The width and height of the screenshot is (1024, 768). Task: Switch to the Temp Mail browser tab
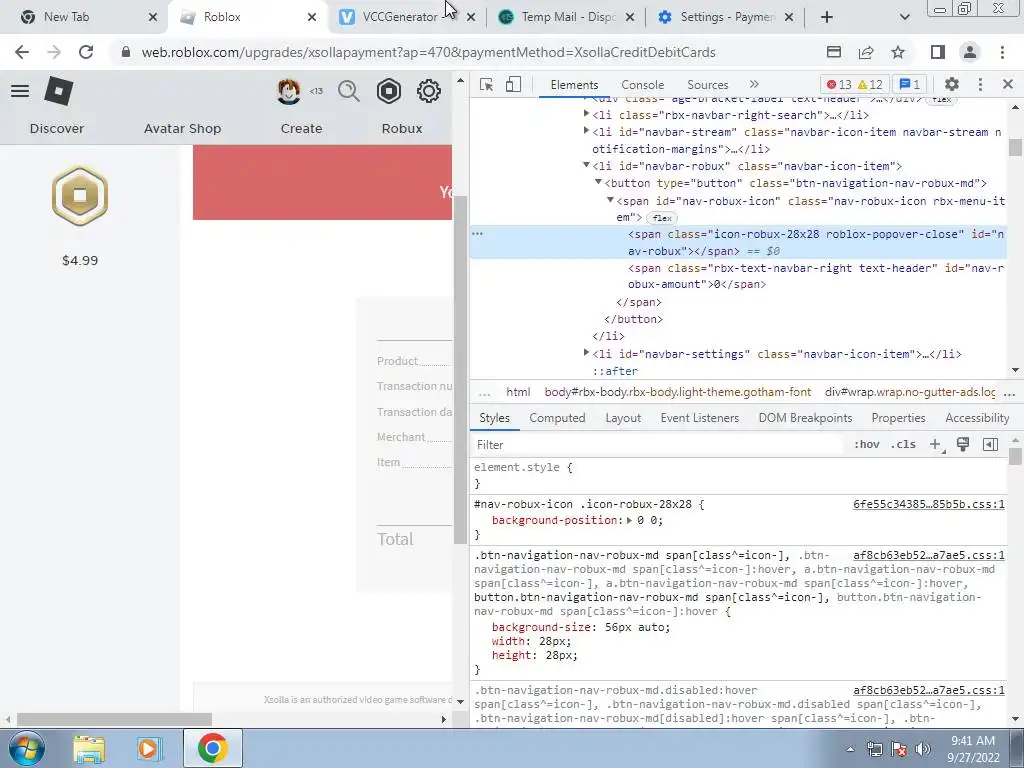click(x=566, y=17)
